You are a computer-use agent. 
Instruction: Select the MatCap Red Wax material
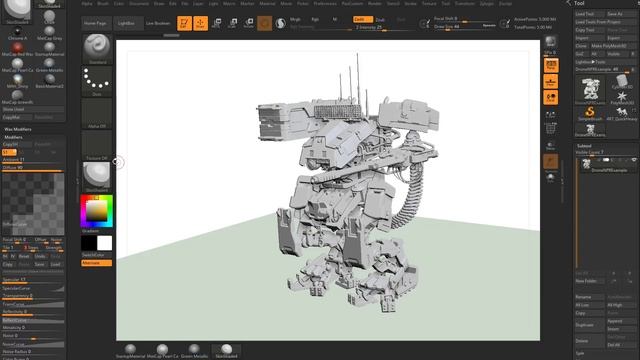[17, 49]
